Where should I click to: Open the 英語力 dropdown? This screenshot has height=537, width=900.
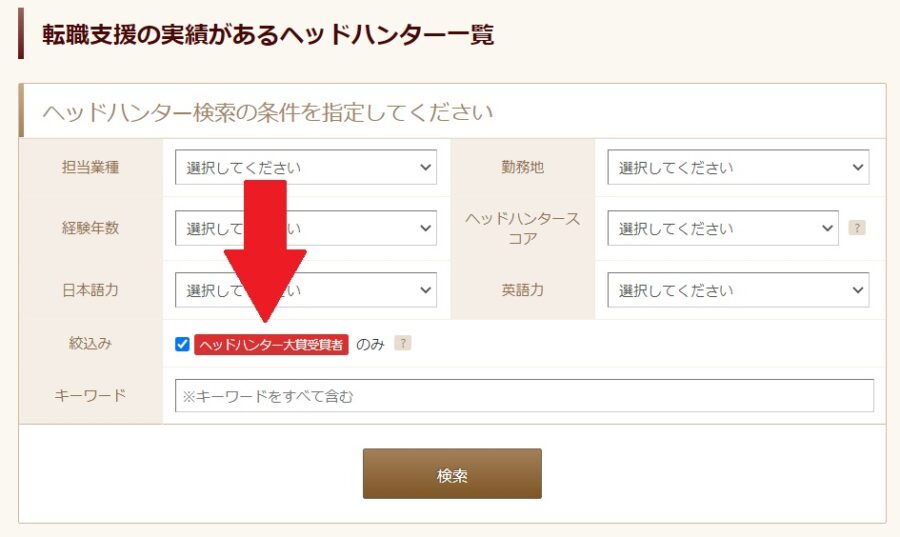tap(738, 290)
